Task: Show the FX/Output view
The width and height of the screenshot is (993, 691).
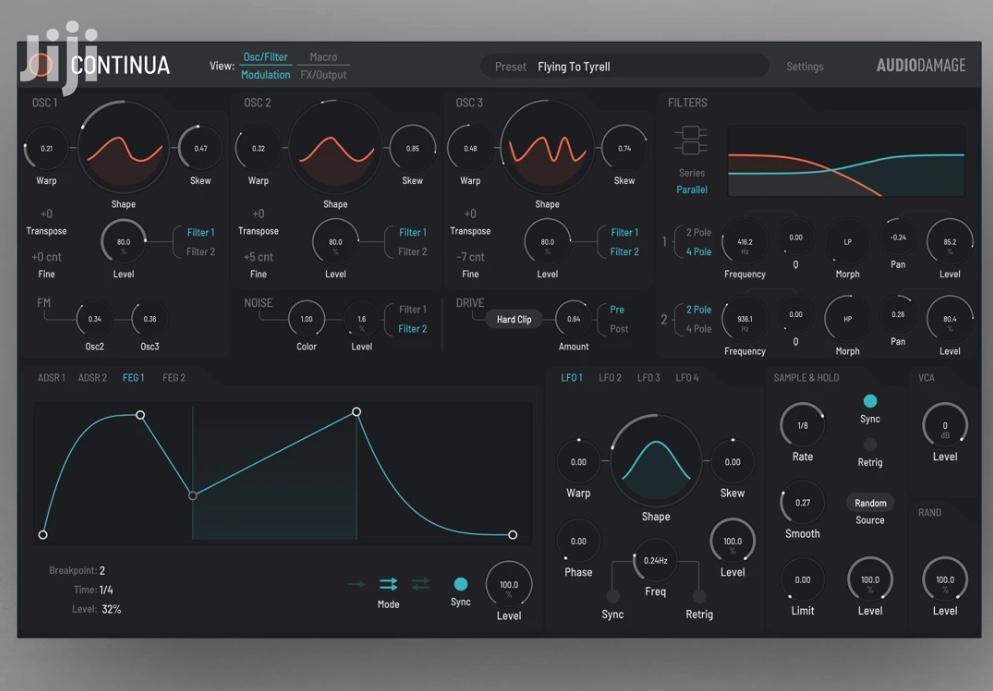Action: point(324,75)
